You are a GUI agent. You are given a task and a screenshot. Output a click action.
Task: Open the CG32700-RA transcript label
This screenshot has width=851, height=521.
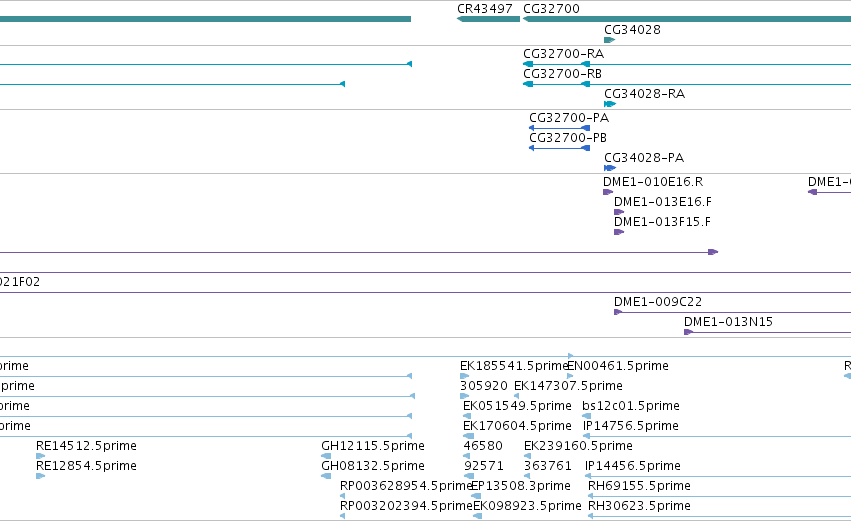(563, 54)
